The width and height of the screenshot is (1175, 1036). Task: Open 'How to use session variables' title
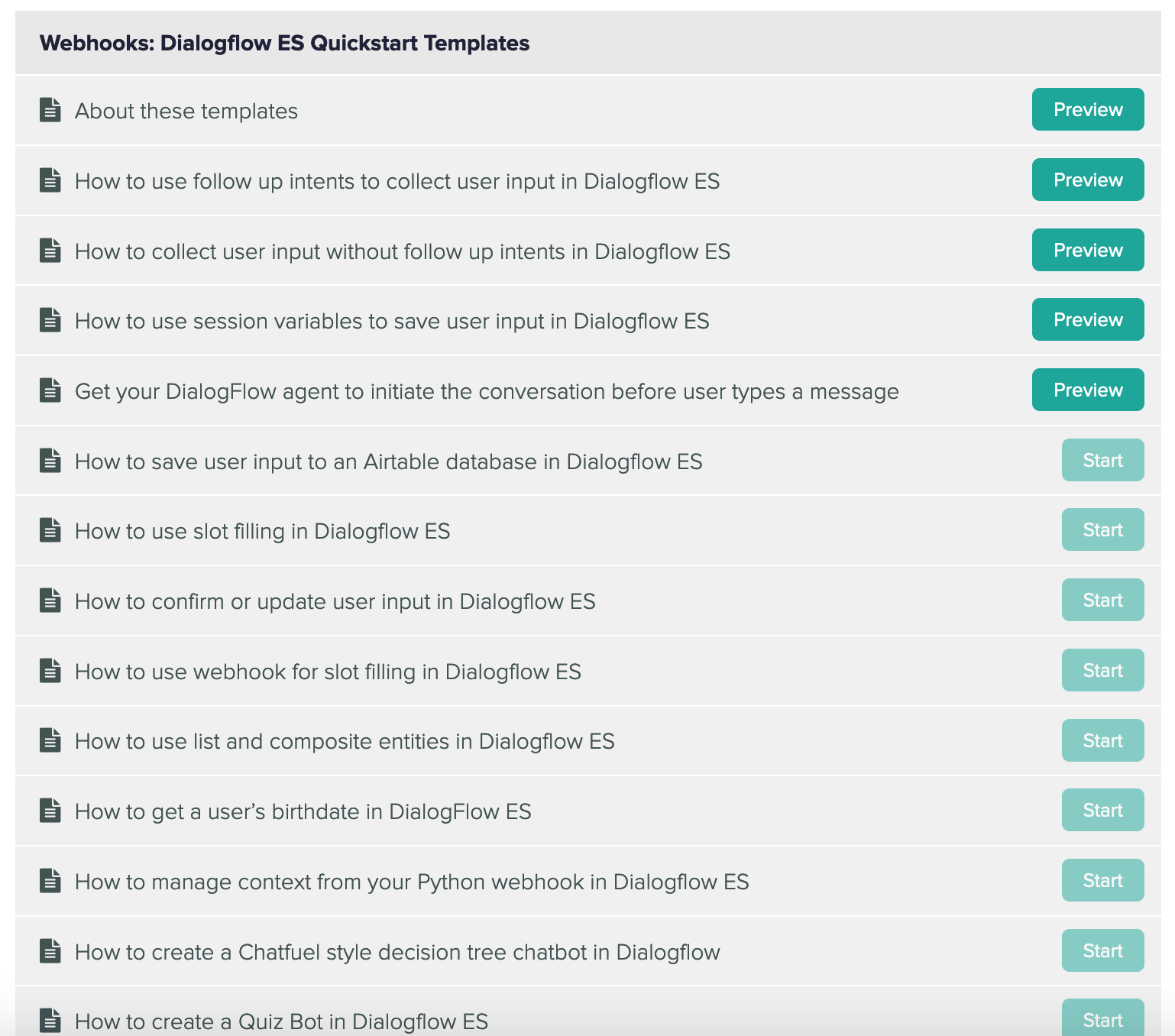pyautogui.click(x=392, y=322)
